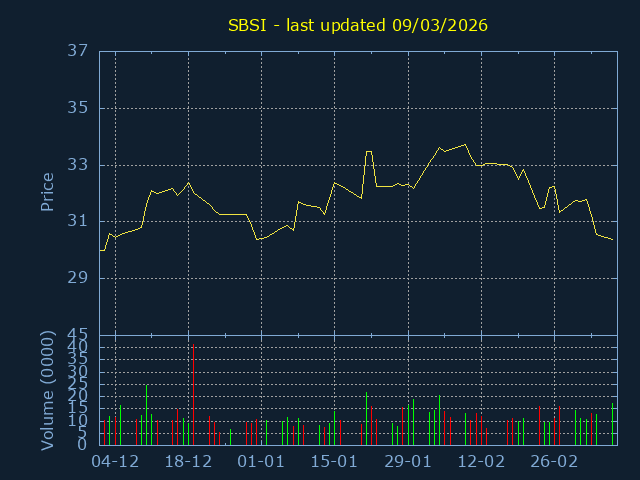
Task: Click the volume axis label '0'
Action: pos(82,444)
